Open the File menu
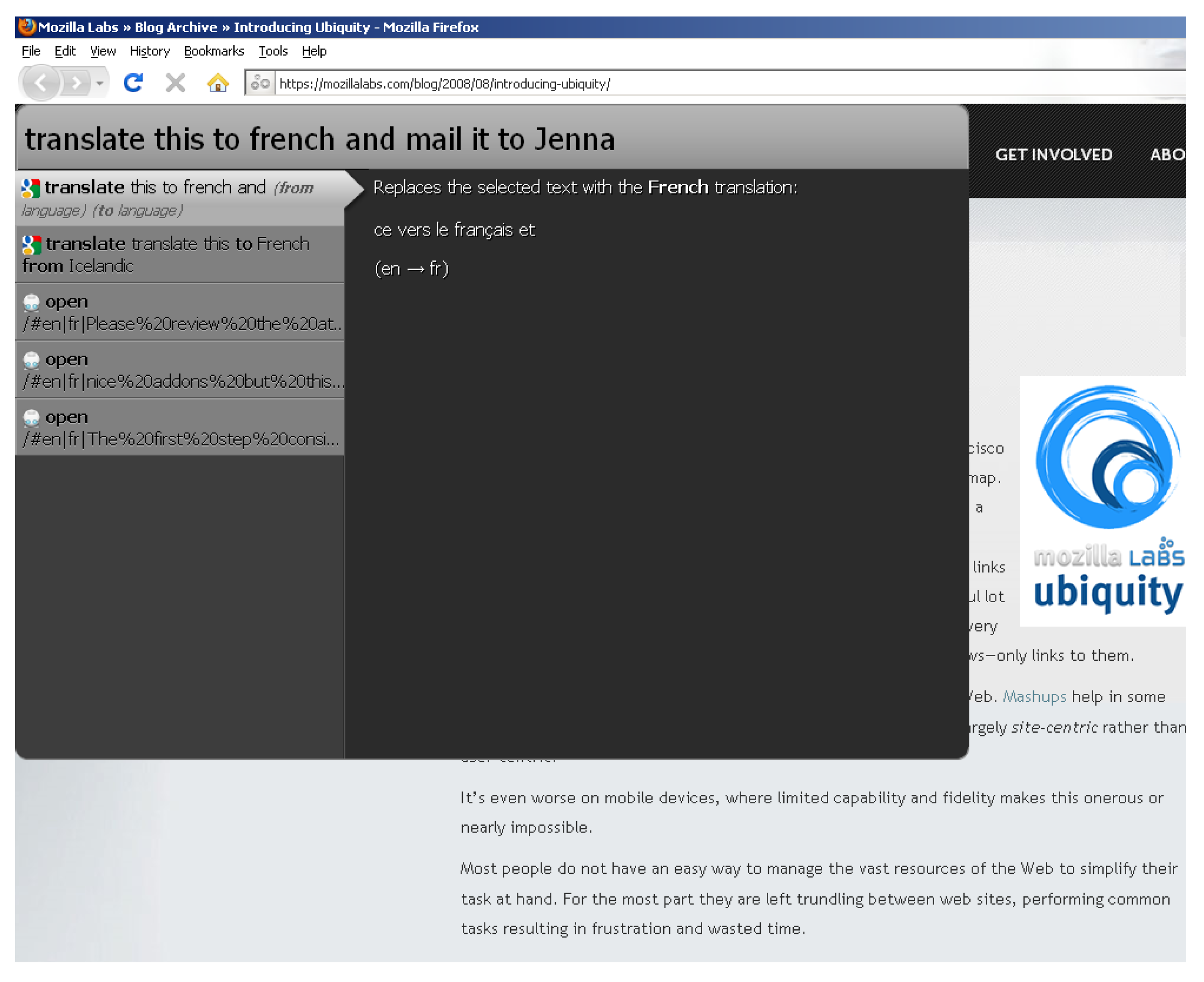 pyautogui.click(x=31, y=51)
